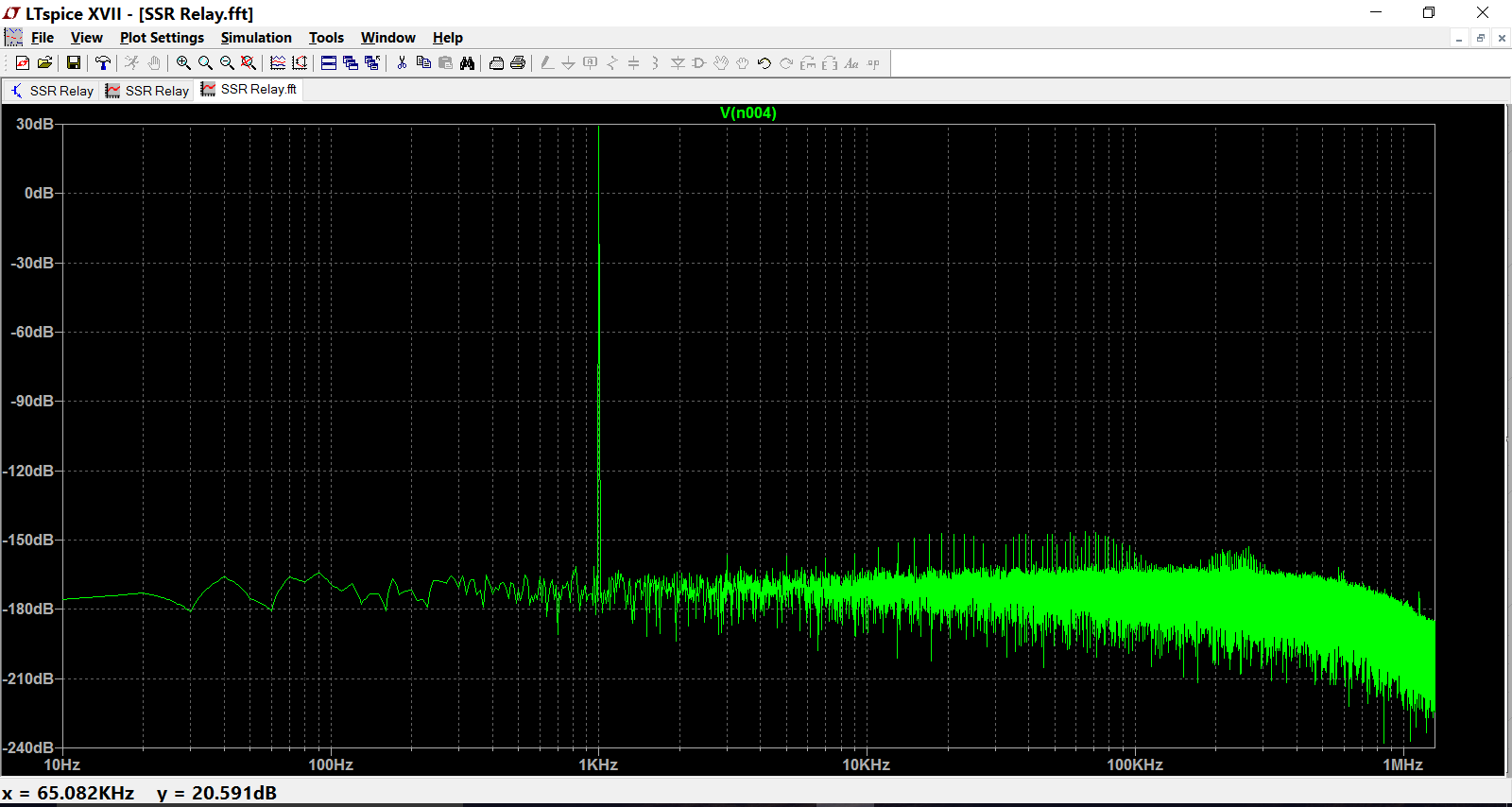Click the Undo arrow icon
The height and width of the screenshot is (807, 1512).
pos(765,63)
